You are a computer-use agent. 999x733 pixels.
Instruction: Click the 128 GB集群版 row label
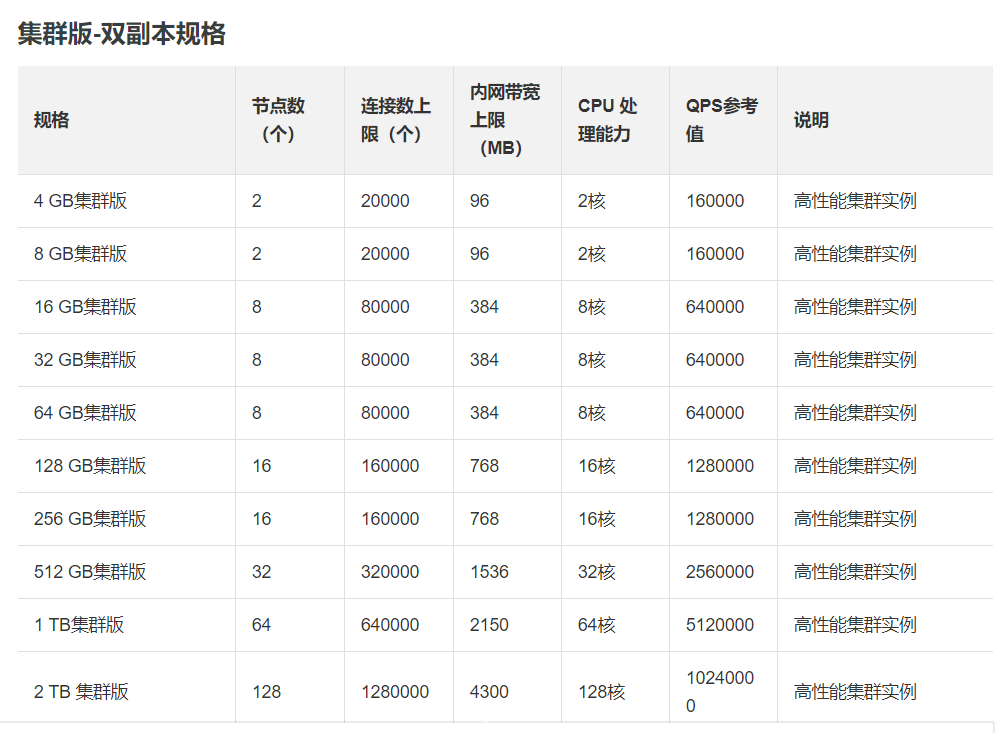pyautogui.click(x=90, y=465)
